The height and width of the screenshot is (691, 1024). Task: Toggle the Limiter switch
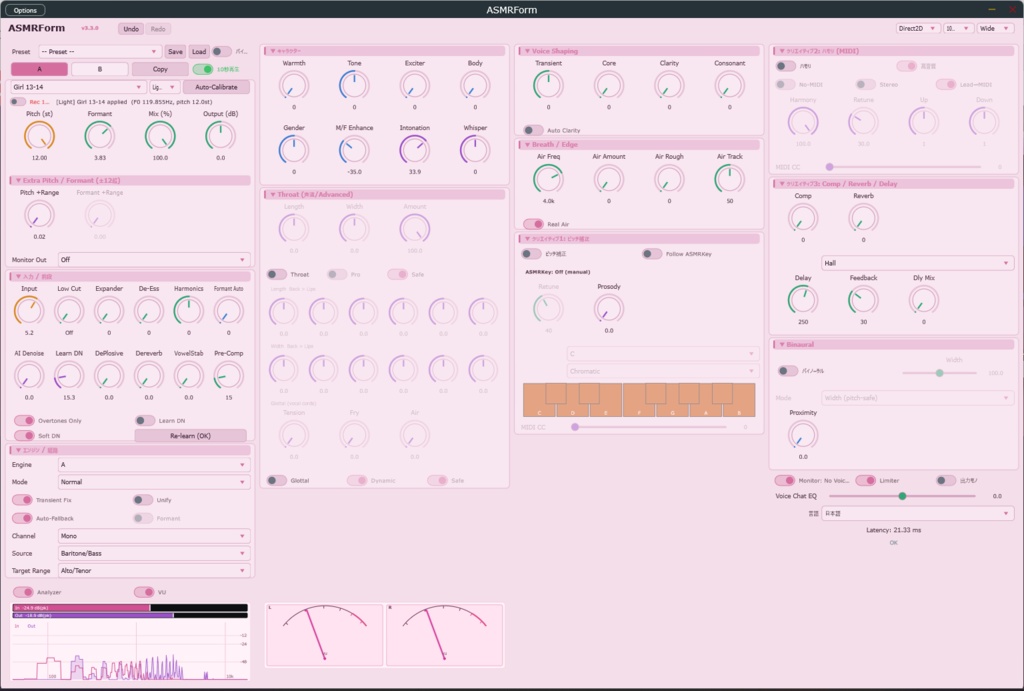tap(866, 481)
